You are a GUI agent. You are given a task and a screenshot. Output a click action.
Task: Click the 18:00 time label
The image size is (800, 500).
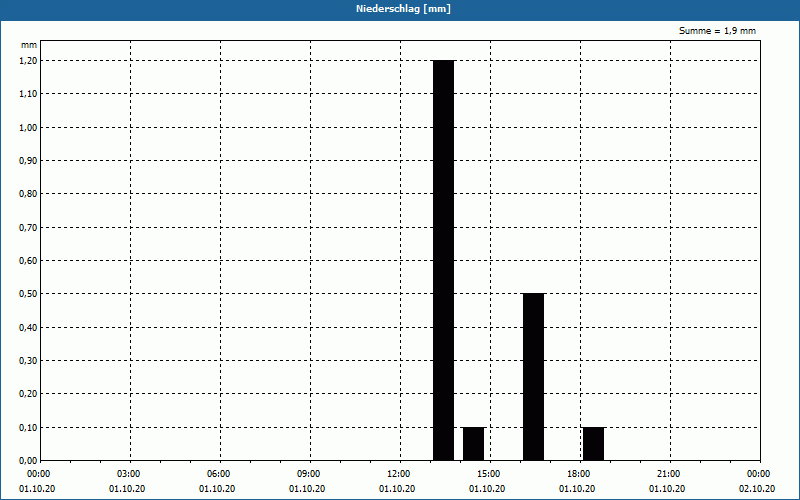tap(579, 474)
